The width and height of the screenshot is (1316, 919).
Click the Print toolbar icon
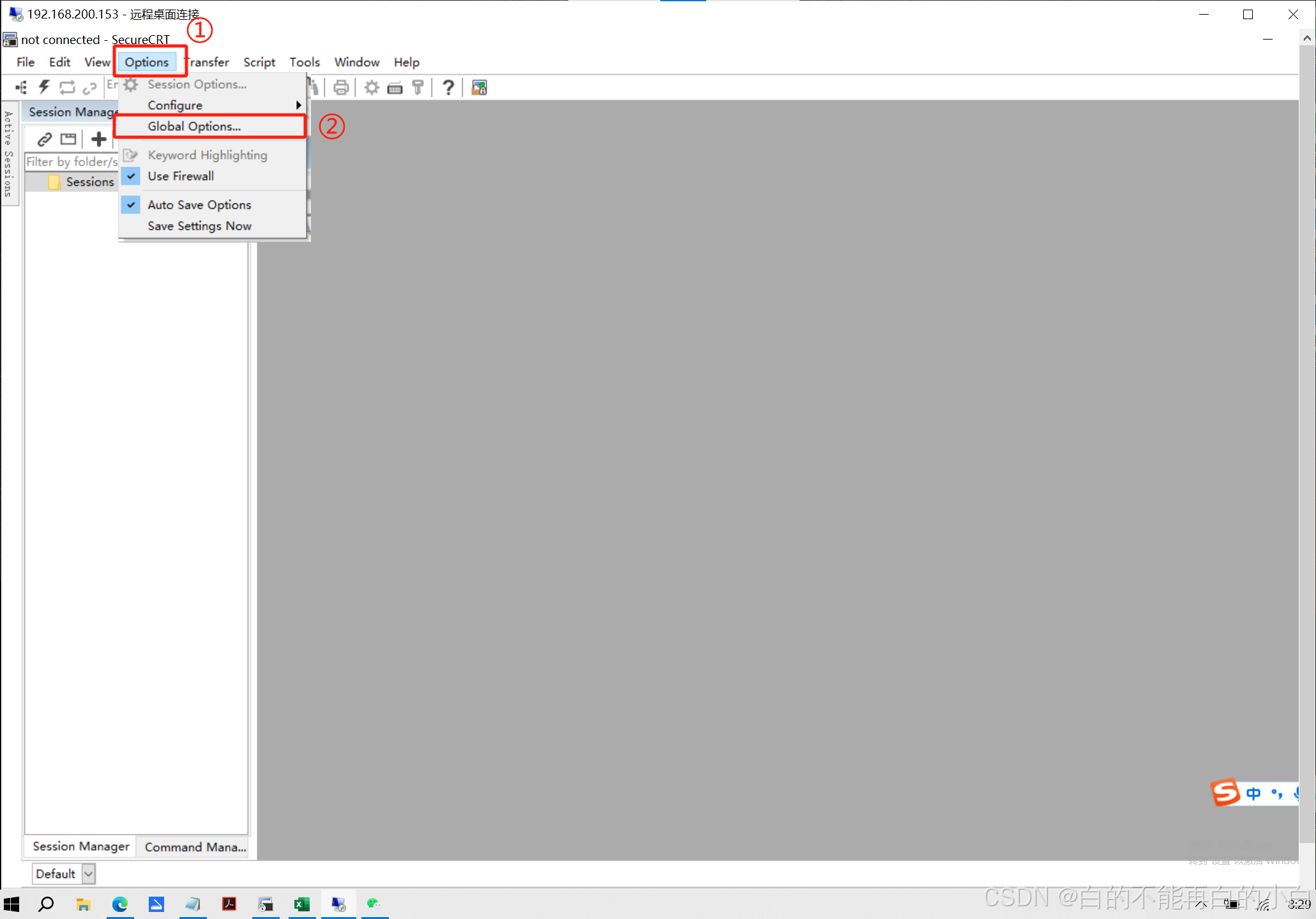341,87
